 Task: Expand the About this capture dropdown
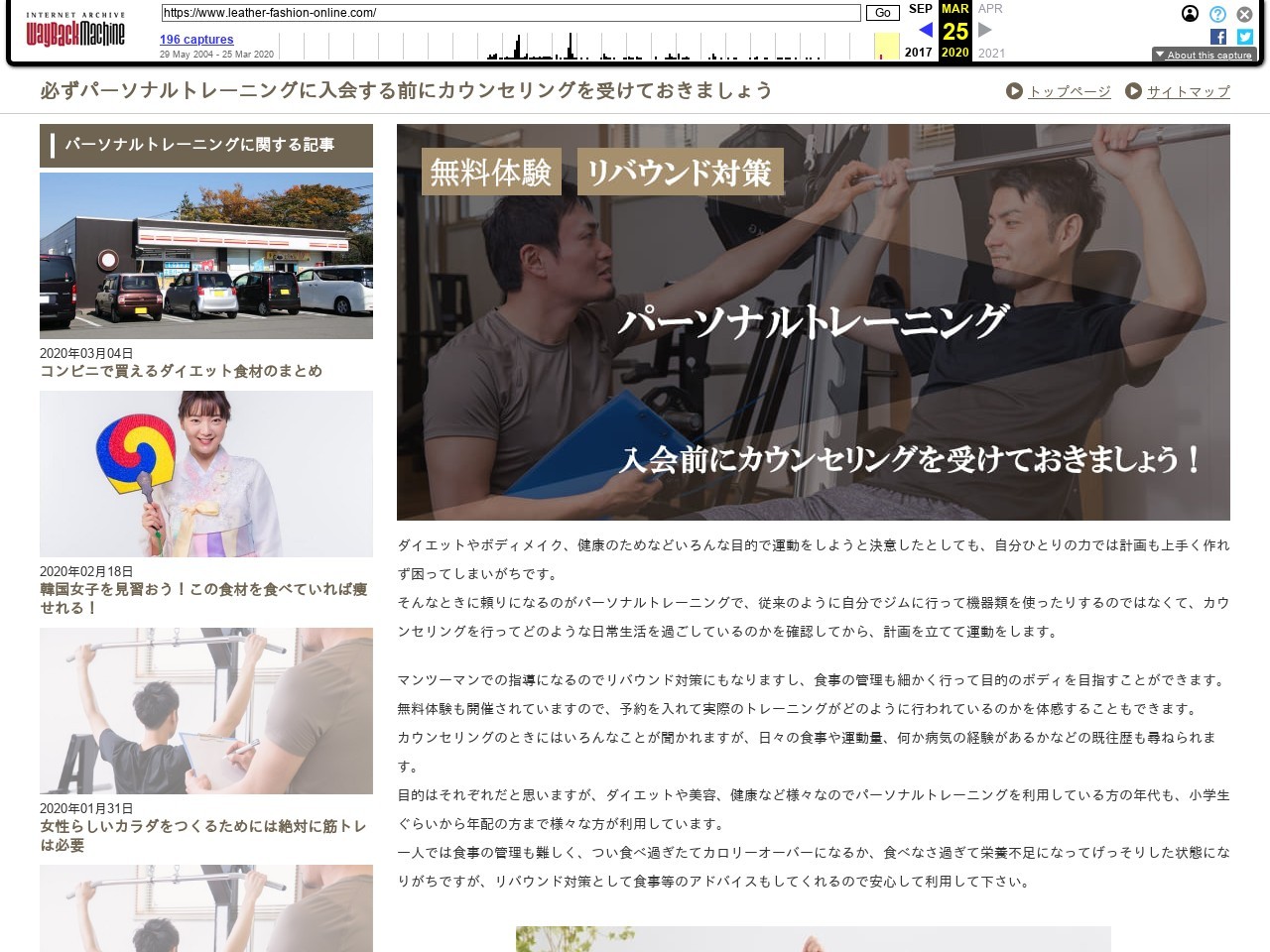(1204, 55)
